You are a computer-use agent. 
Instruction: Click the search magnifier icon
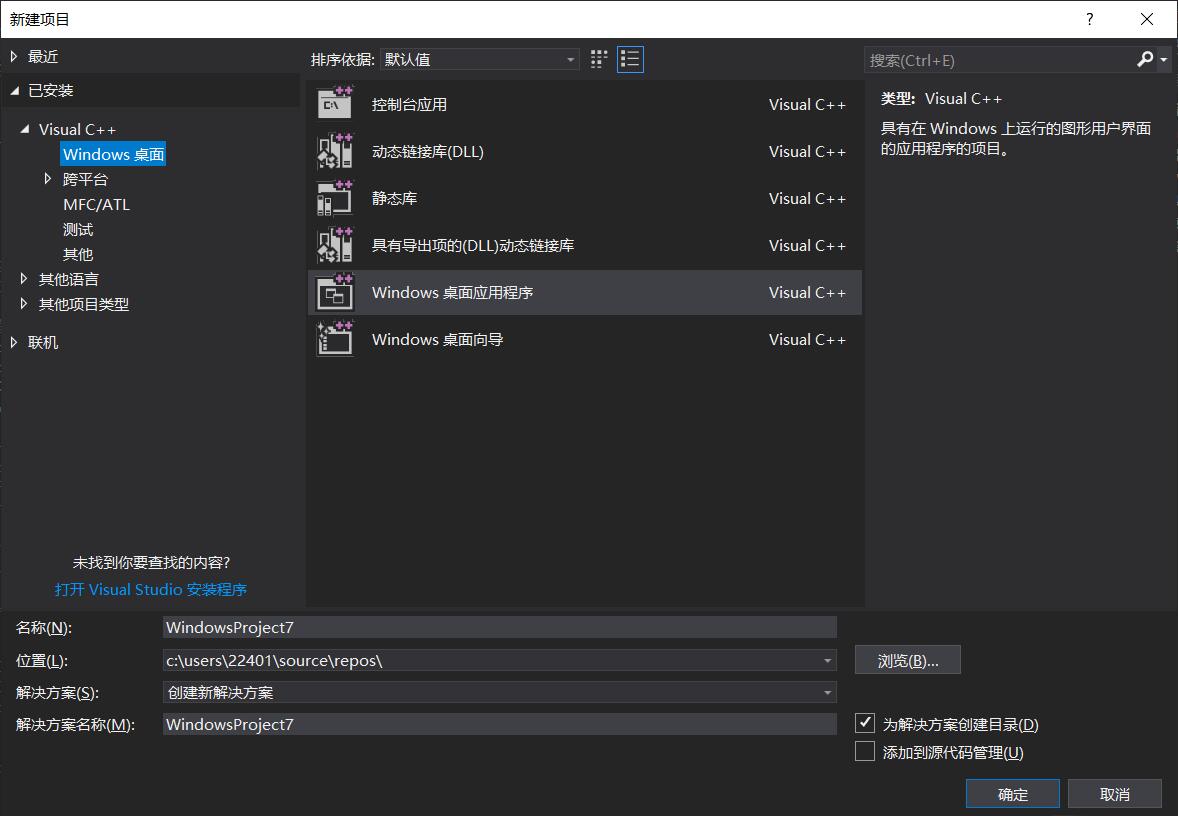1145,59
